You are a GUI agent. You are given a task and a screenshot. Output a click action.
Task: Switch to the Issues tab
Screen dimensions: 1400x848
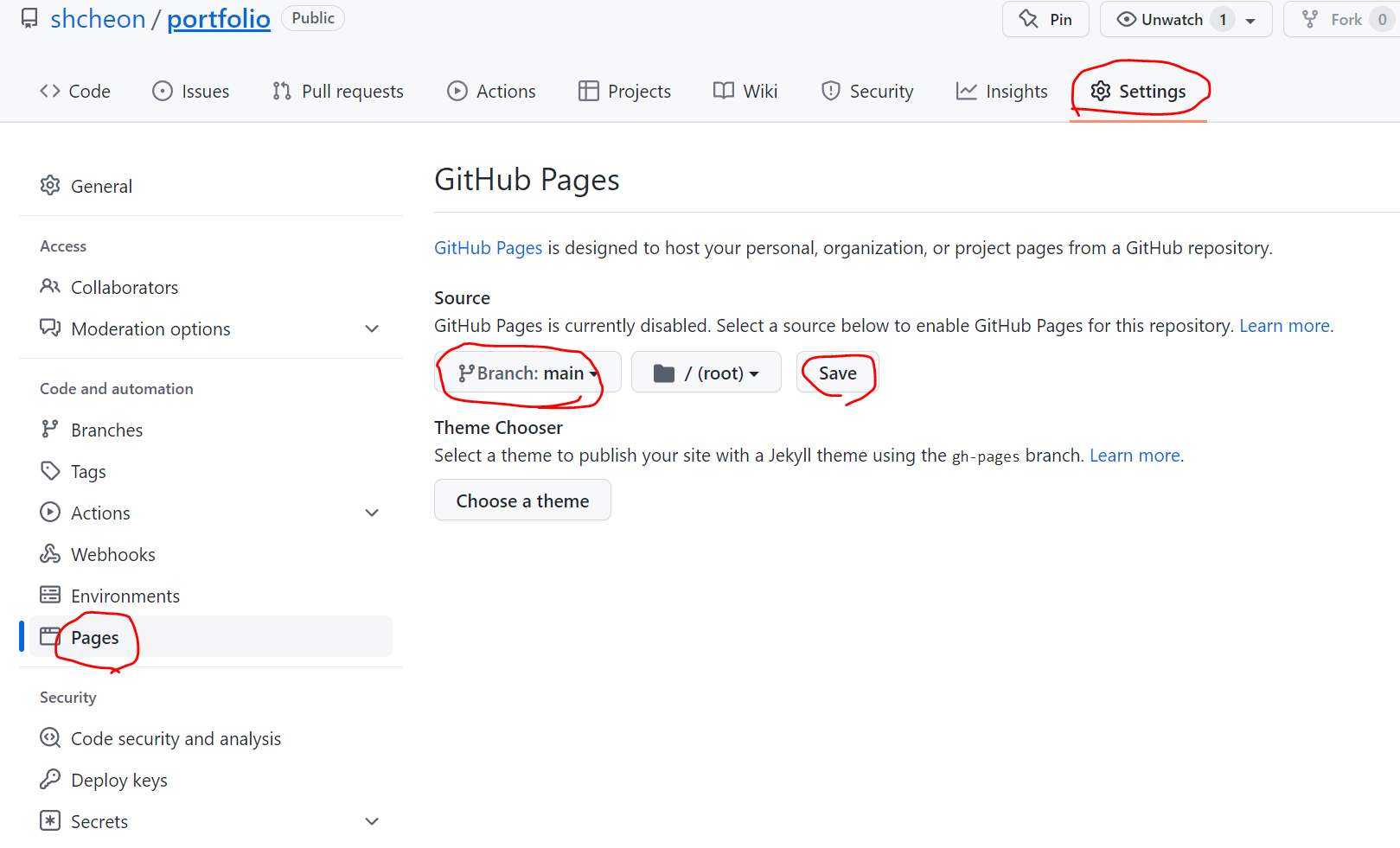click(x=190, y=91)
